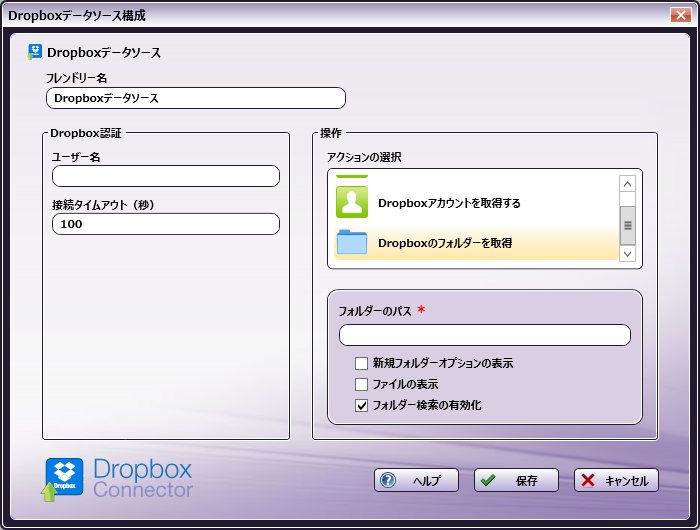Uncheck フォルダー検索の有効化 checkbox
The height and width of the screenshot is (530, 700).
point(361,405)
